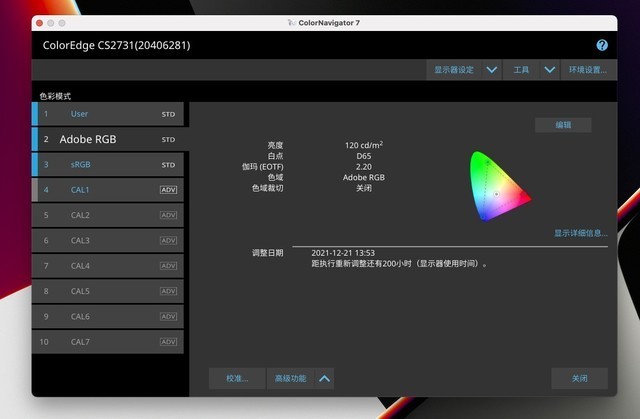Click the 高级功能 advanced functions button
This screenshot has height=419, width=640.
point(290,379)
